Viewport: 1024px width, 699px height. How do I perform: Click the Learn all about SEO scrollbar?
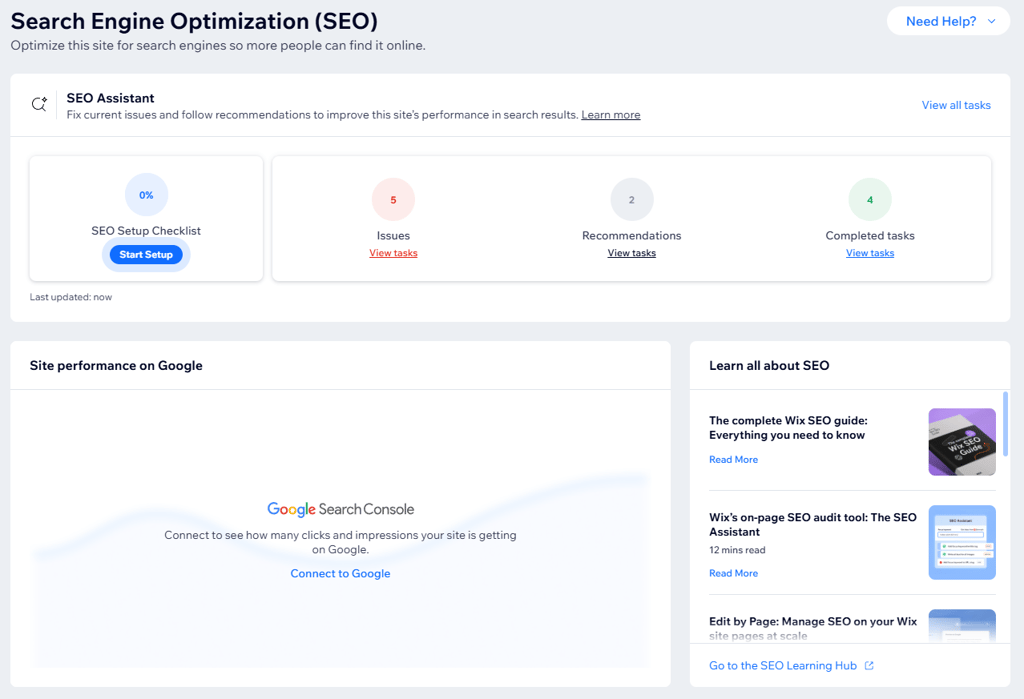pyautogui.click(x=1005, y=424)
